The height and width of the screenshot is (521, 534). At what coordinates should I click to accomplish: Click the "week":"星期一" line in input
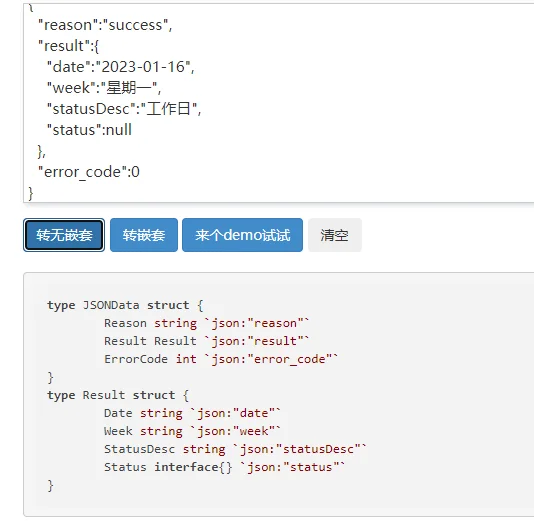104,88
